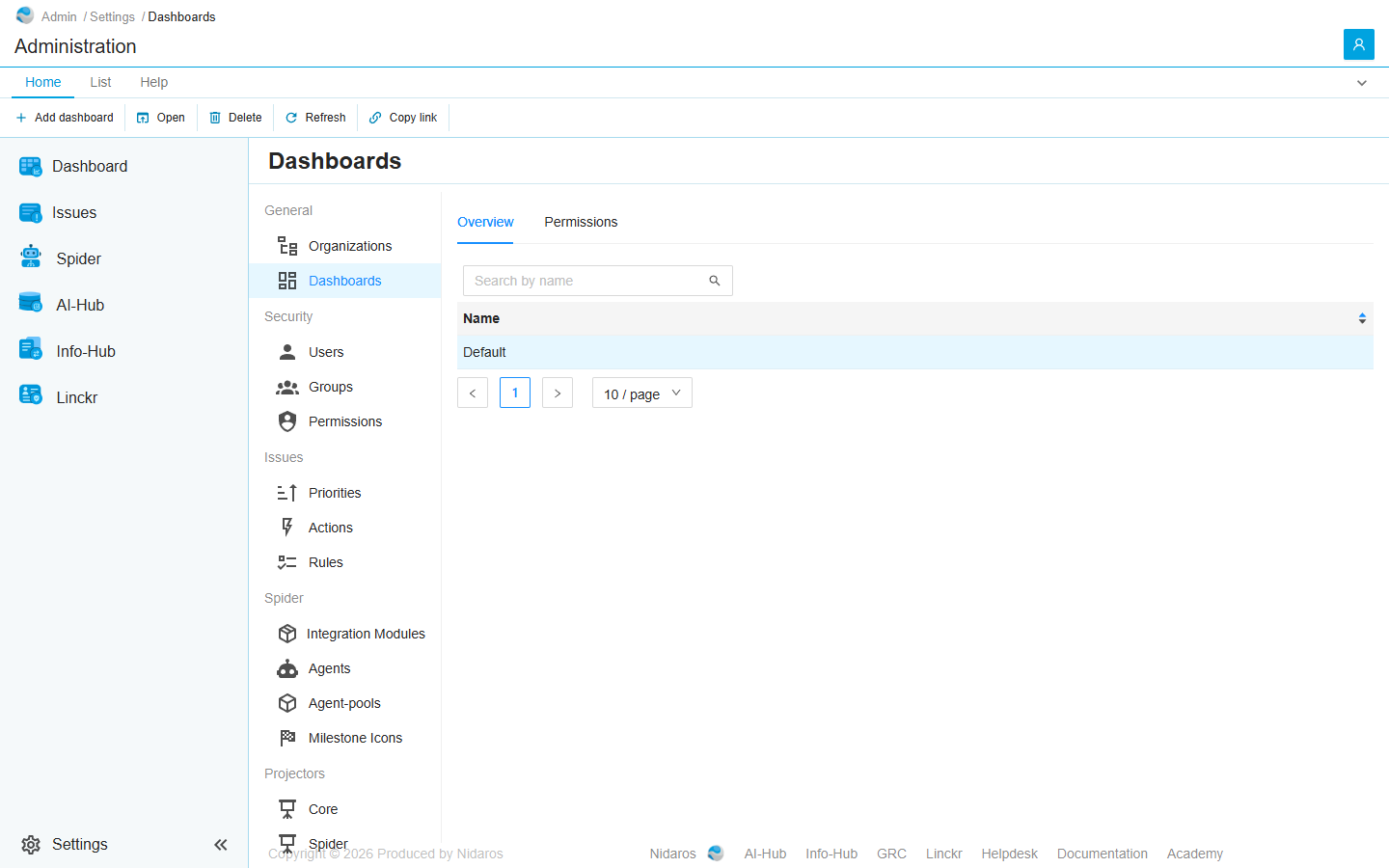Open the Info-Hub footer link
1389x868 pixels.
tap(831, 854)
